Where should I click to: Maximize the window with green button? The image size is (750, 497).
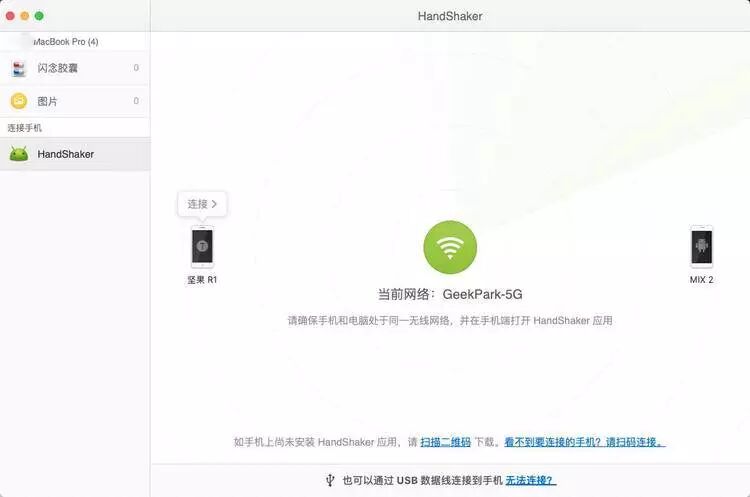point(39,16)
